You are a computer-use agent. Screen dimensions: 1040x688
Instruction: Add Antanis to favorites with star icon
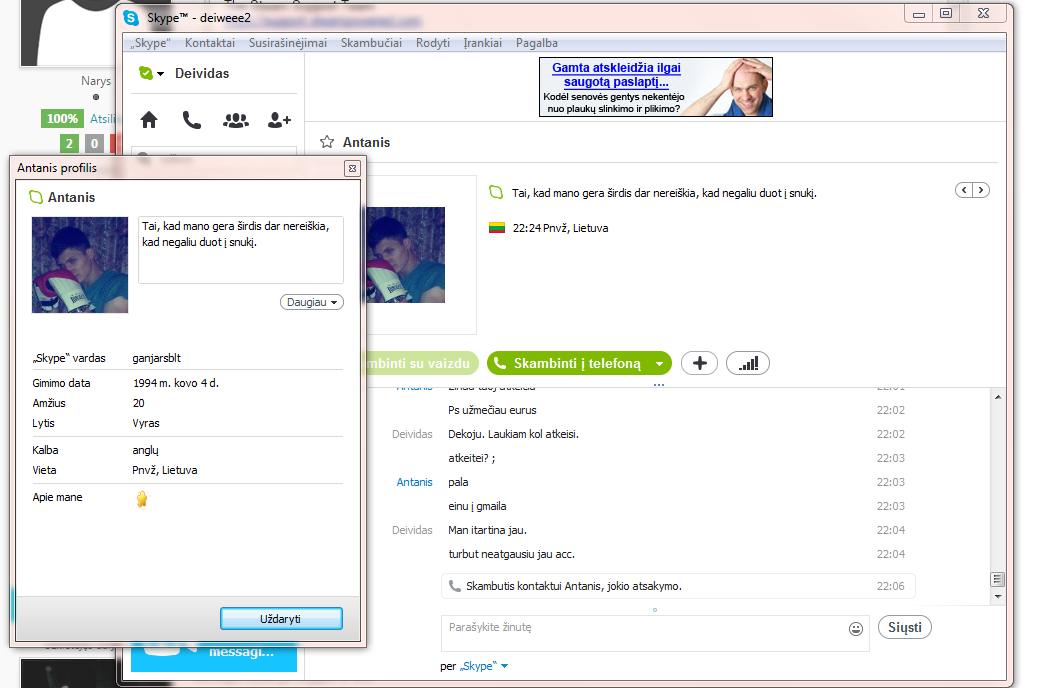pos(327,142)
